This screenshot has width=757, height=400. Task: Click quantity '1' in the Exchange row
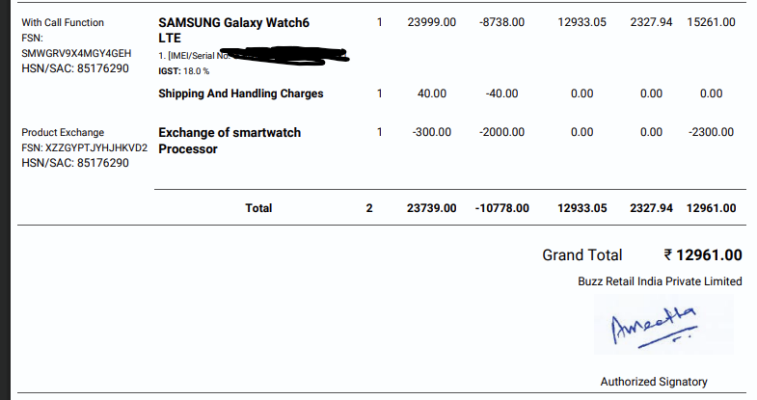[x=379, y=132]
